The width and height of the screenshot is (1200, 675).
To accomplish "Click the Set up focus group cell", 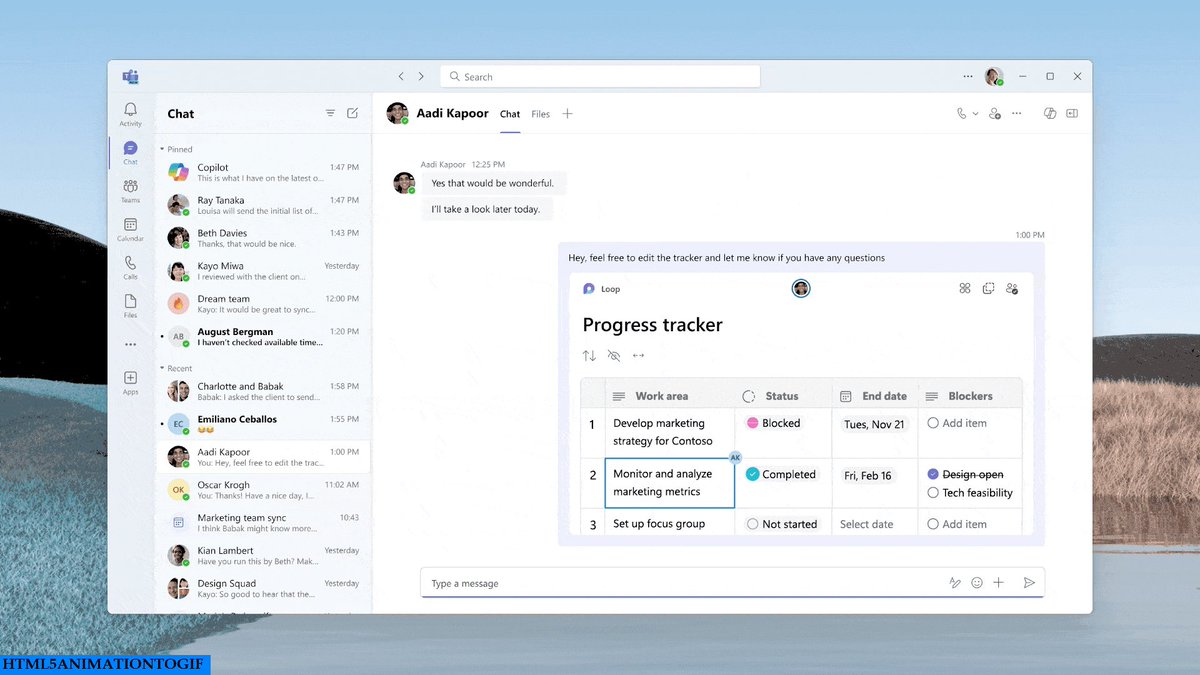I will click(x=669, y=523).
